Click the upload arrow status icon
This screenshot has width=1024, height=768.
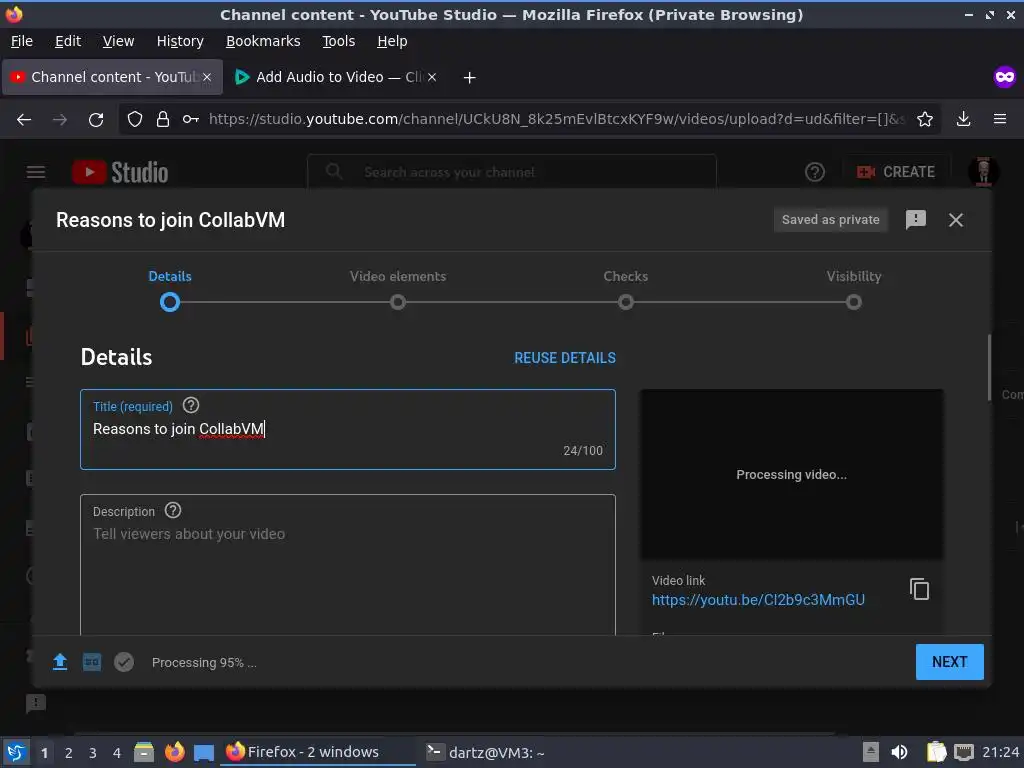click(x=59, y=662)
